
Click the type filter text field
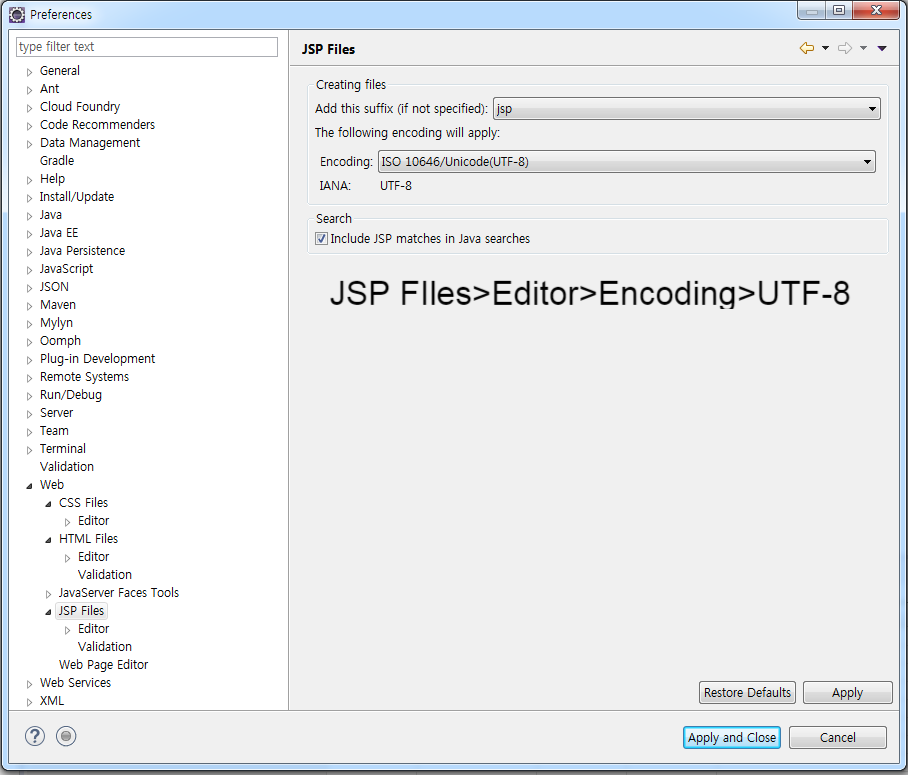[147, 47]
